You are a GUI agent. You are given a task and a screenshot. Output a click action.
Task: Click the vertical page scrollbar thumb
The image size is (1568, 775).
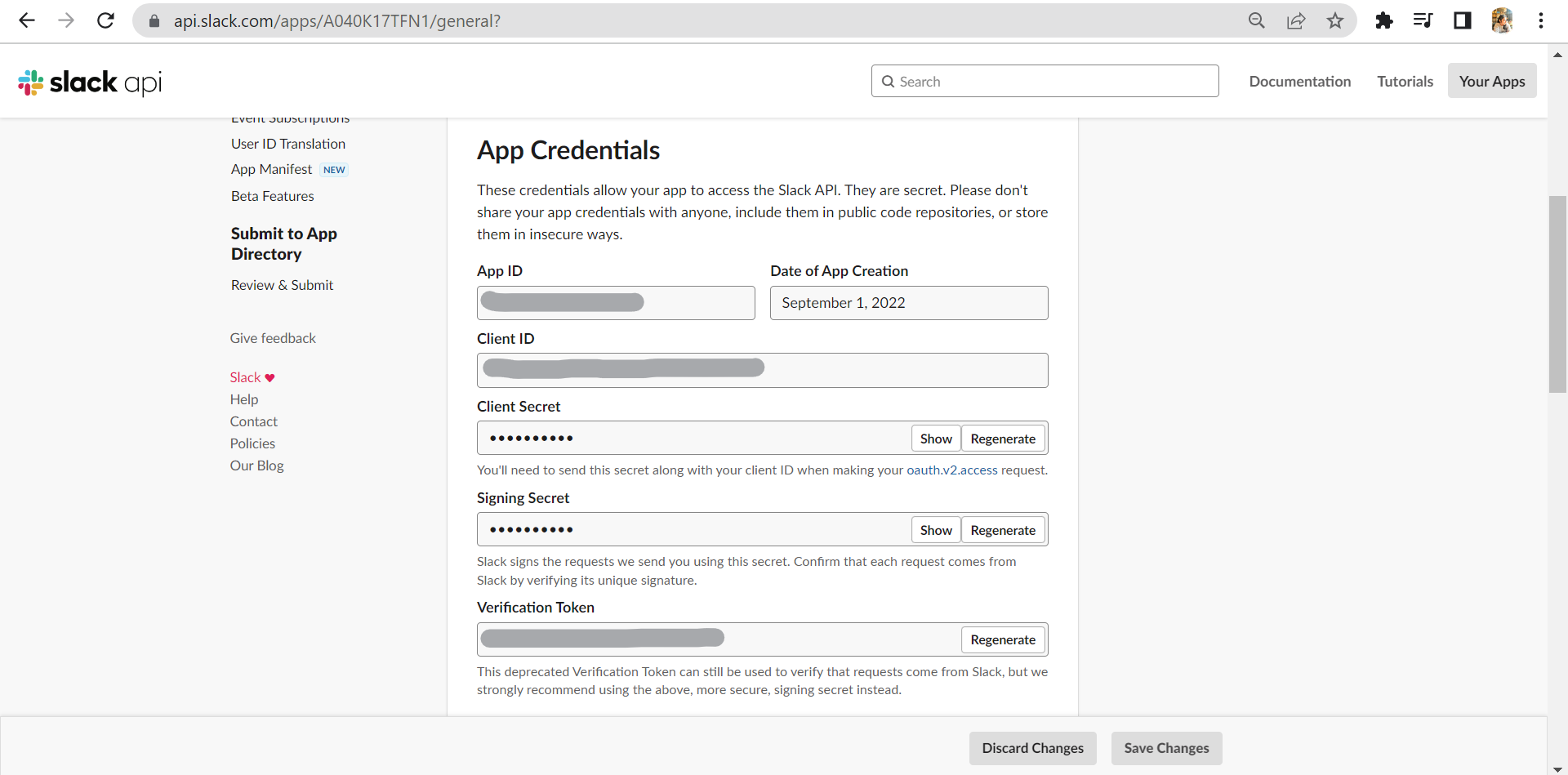tap(1557, 294)
